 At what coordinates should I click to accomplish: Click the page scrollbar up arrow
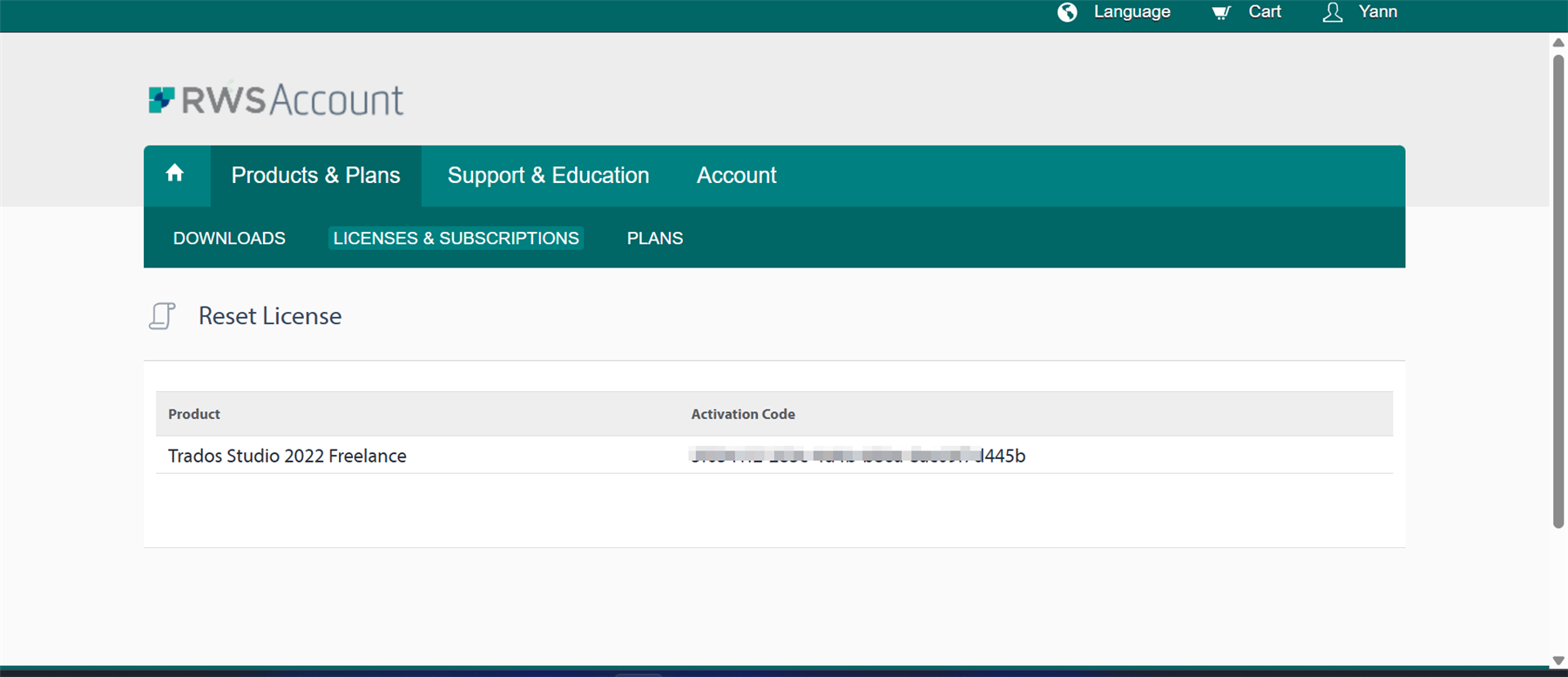[1558, 42]
